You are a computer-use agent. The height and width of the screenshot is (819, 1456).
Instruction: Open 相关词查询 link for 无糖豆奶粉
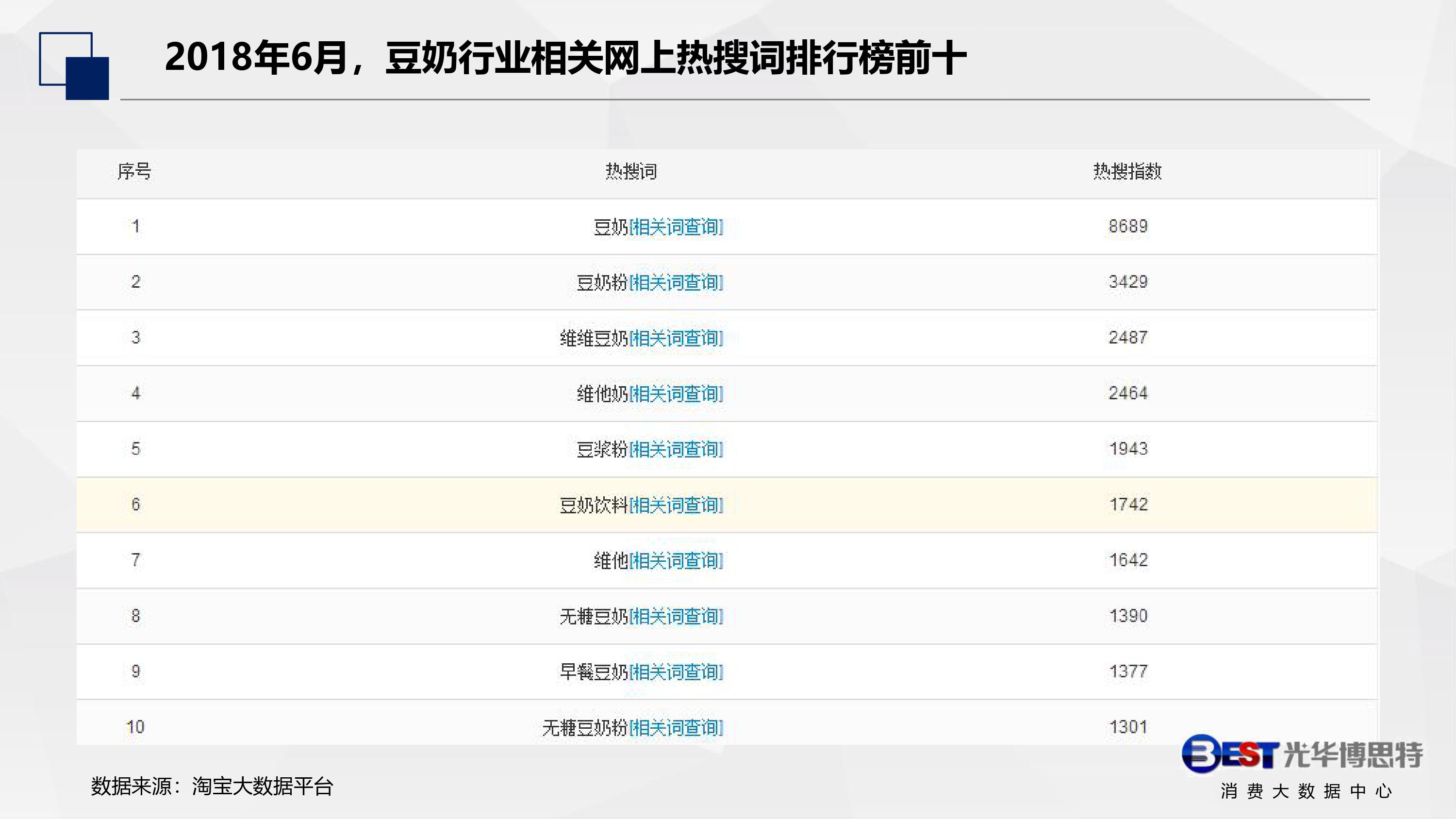pos(676,727)
